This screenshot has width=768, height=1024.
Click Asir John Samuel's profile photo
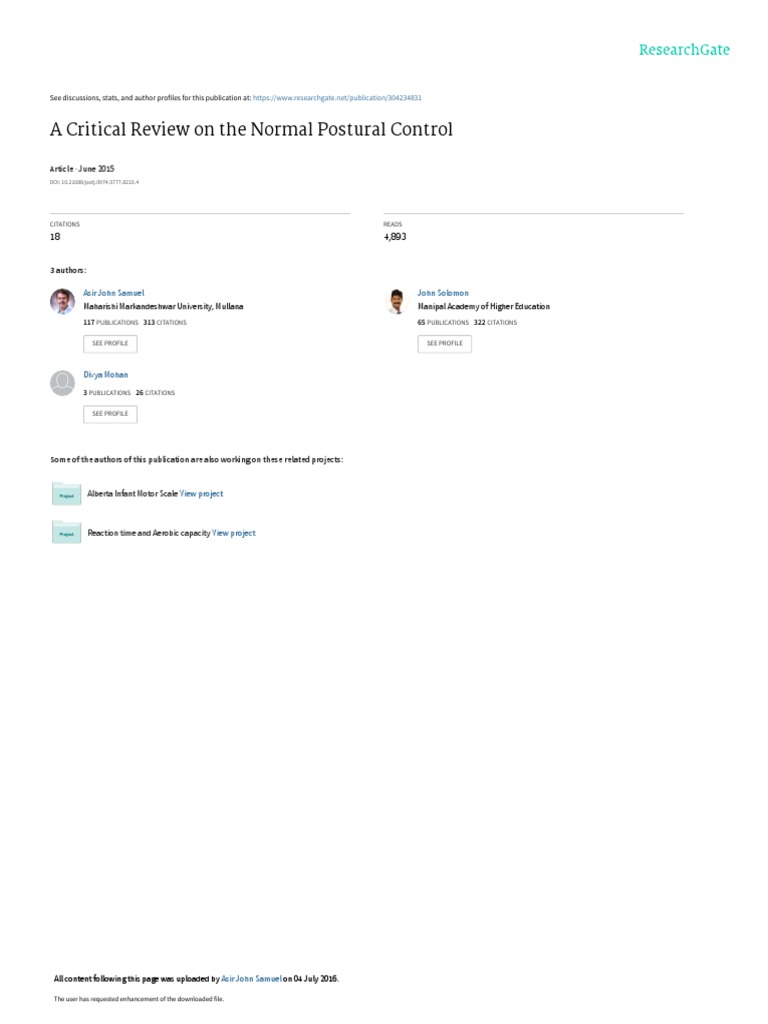click(63, 301)
